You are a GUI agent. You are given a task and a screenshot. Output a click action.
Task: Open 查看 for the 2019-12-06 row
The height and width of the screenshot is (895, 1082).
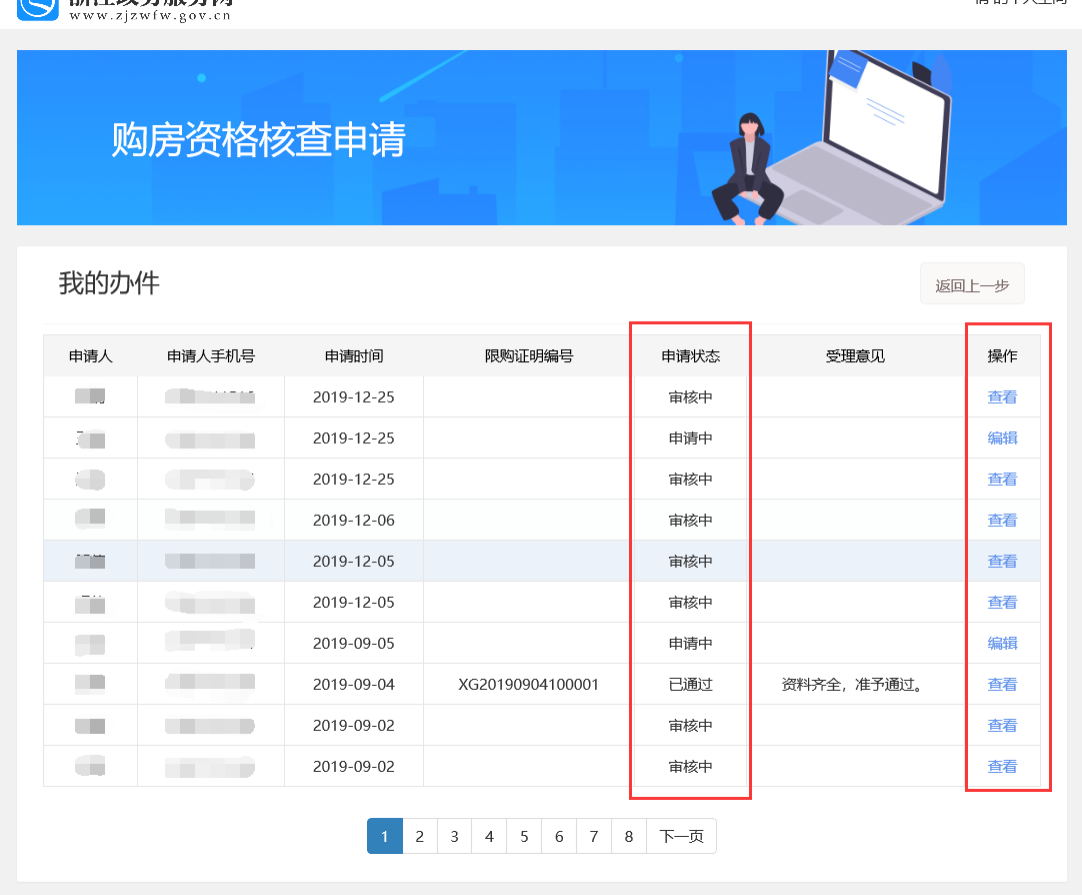coord(1002,520)
